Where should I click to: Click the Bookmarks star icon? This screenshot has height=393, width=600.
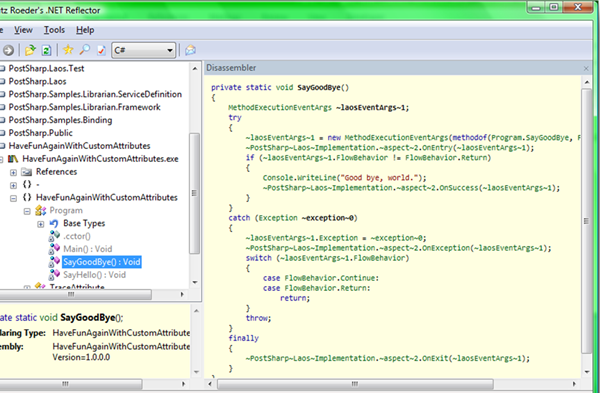[68, 50]
